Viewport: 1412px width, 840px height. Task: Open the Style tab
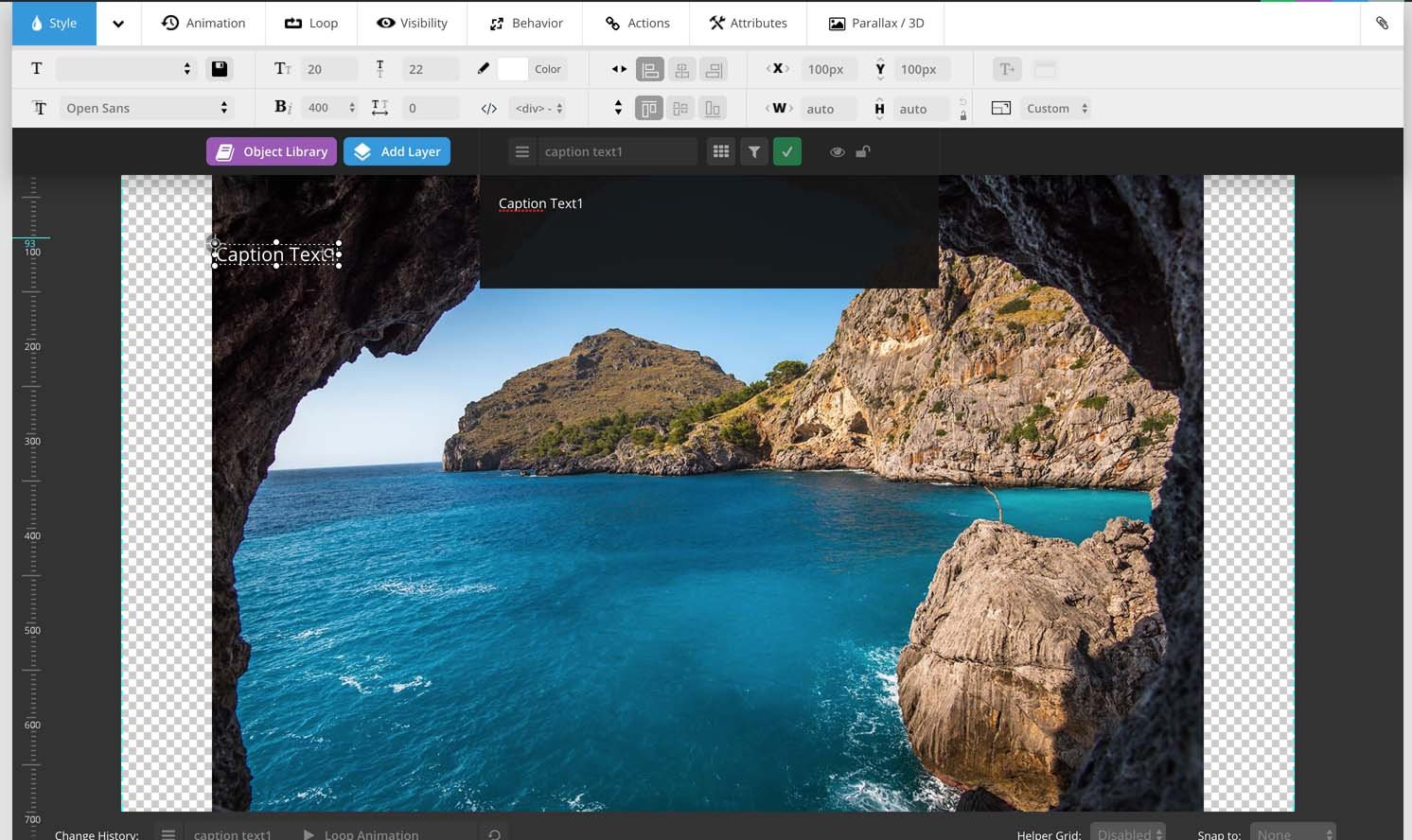point(54,23)
